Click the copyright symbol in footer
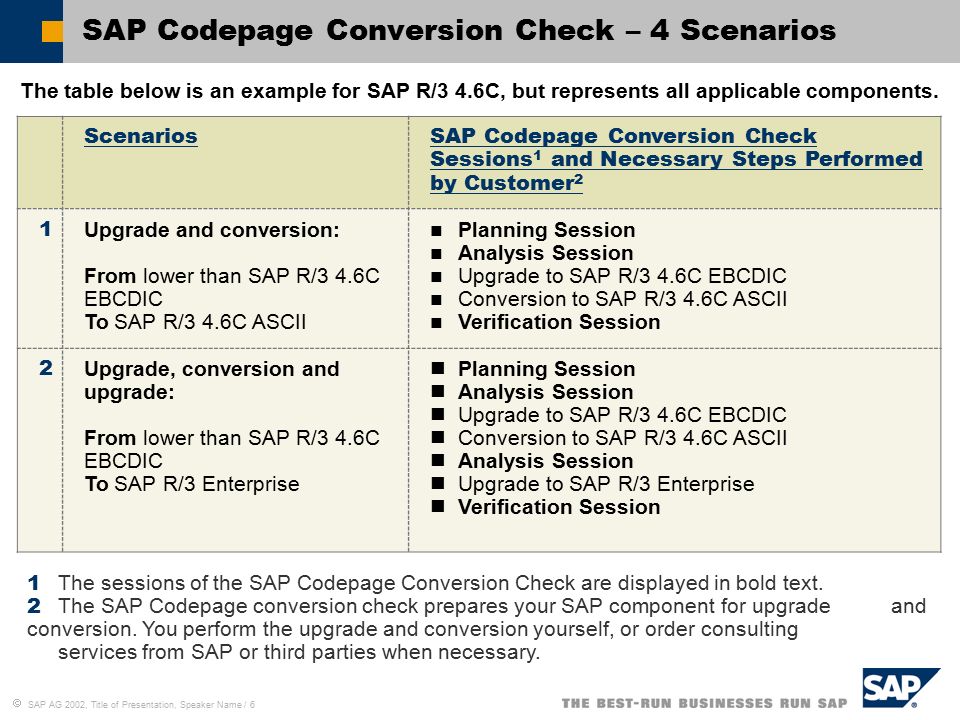Screen dimensions: 960x720 tap(17, 703)
